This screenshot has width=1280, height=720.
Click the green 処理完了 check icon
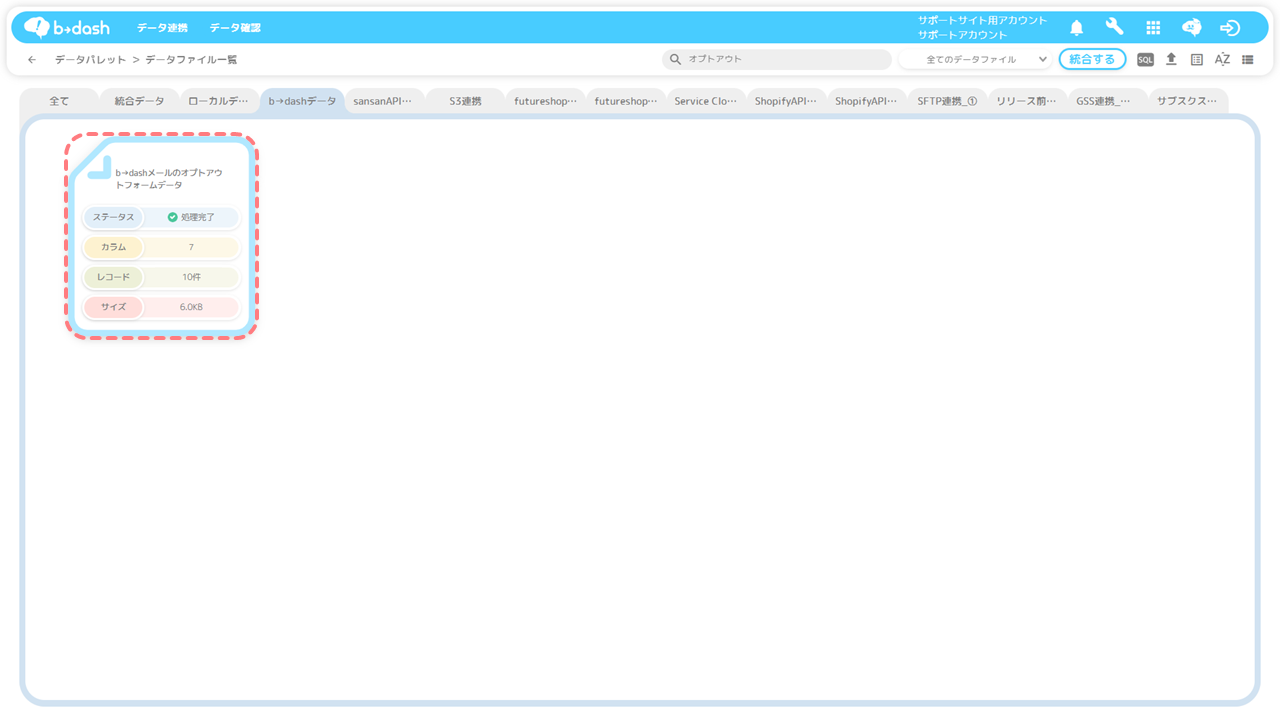pyautogui.click(x=172, y=217)
